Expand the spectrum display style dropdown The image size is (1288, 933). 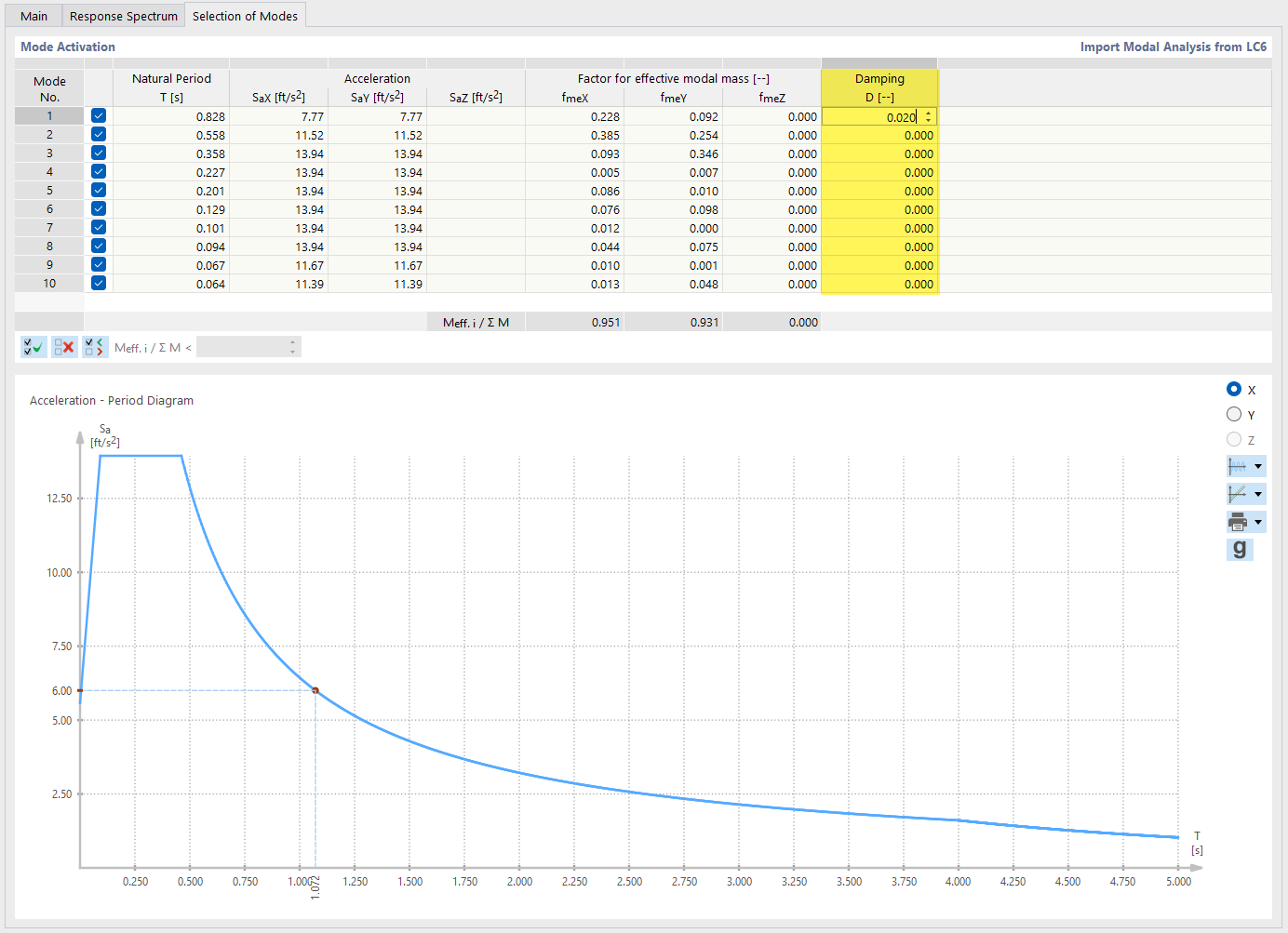(x=1257, y=465)
